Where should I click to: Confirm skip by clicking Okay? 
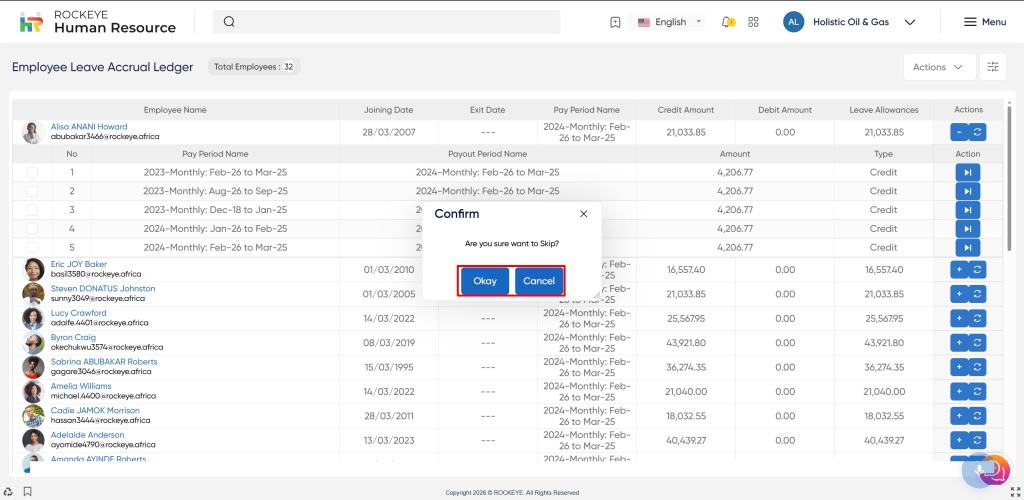485,281
